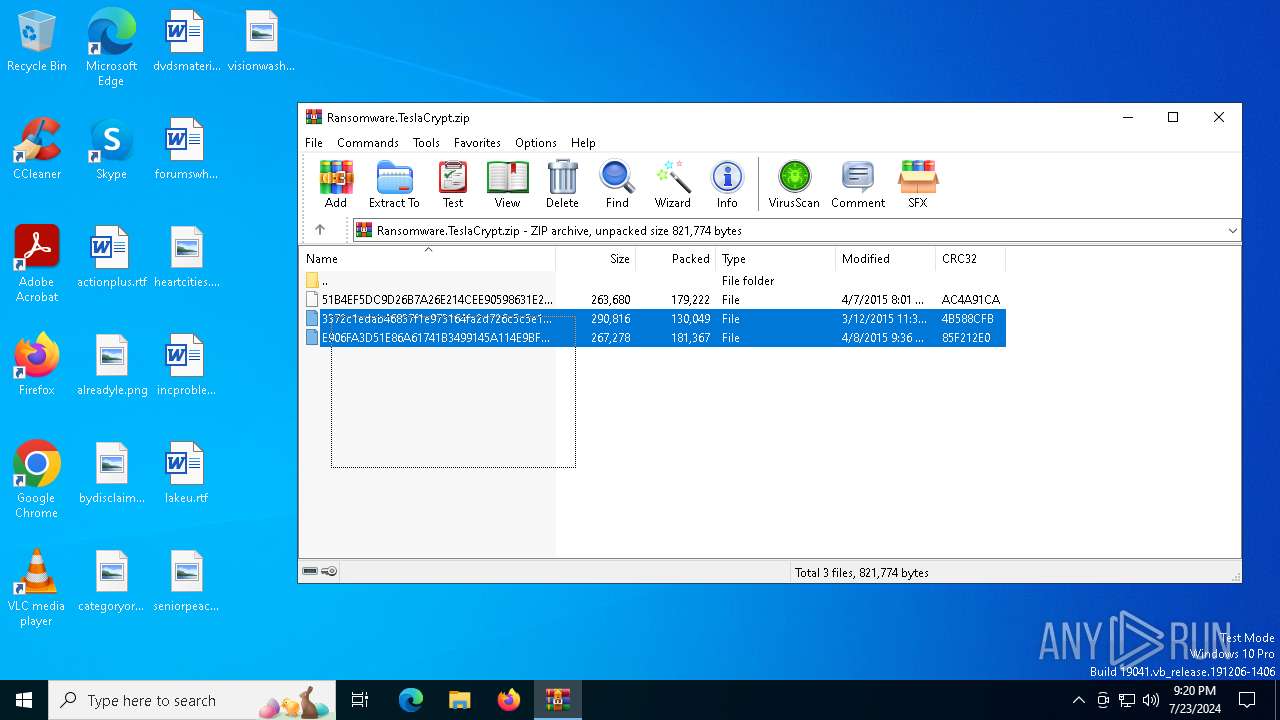Click the WinRAR taskbar icon

tap(557, 700)
